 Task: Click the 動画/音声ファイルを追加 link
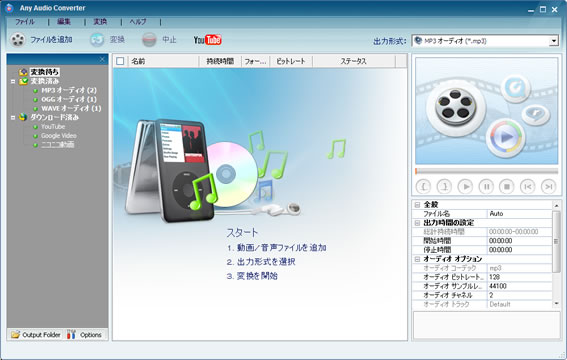(x=281, y=248)
